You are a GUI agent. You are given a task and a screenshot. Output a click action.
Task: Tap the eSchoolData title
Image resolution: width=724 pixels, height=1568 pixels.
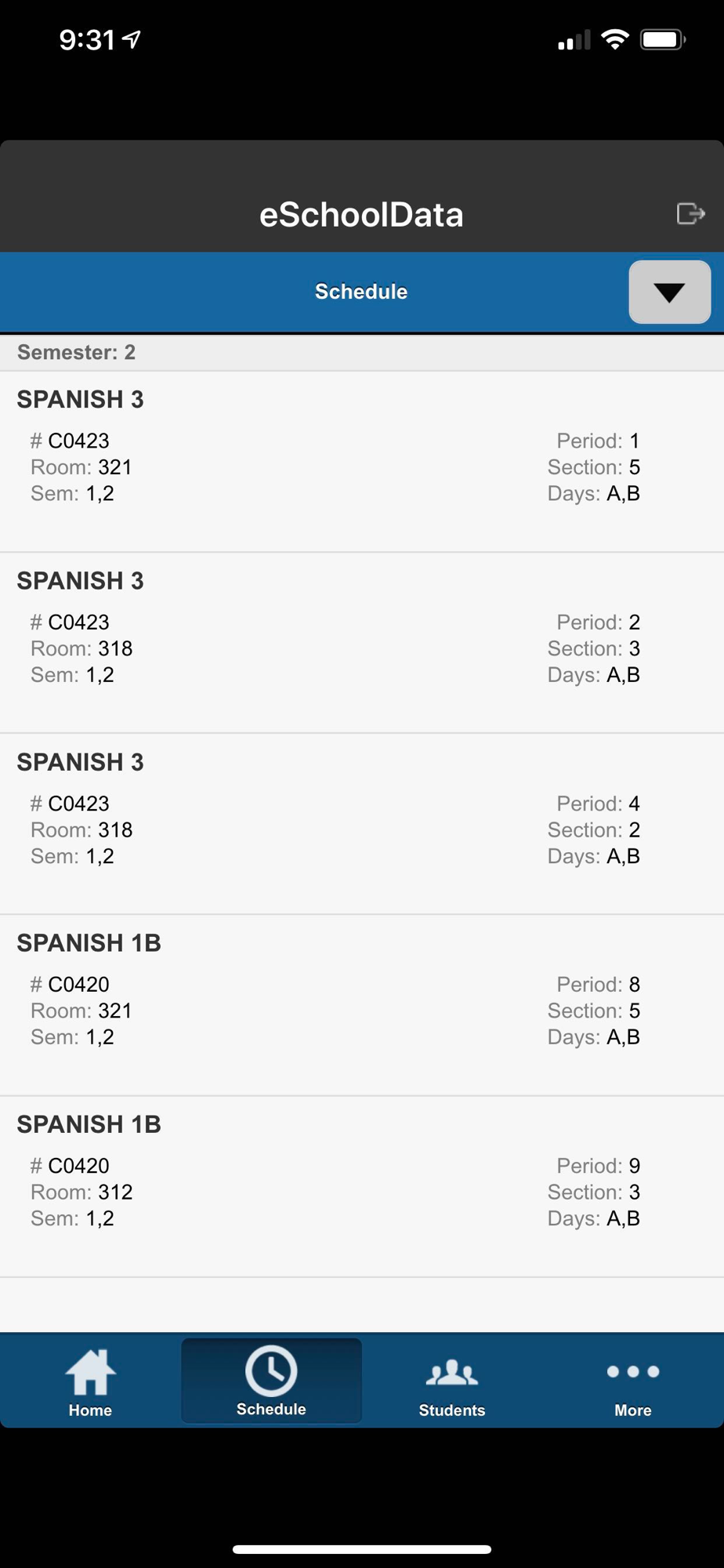click(361, 215)
